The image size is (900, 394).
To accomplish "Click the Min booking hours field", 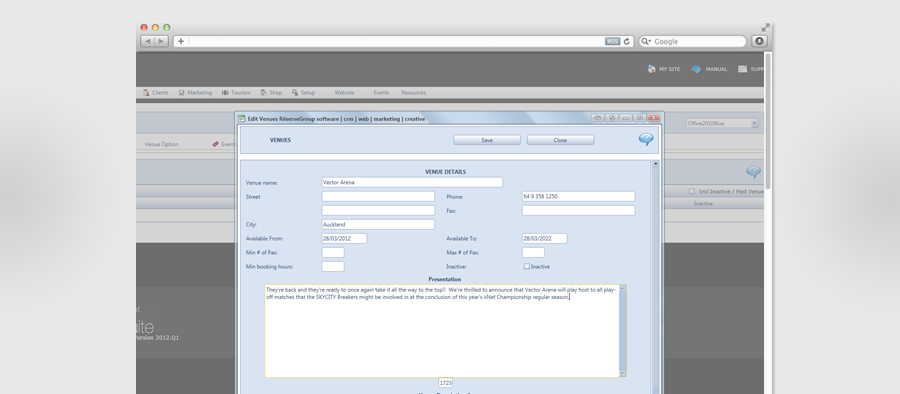I will tap(333, 266).
